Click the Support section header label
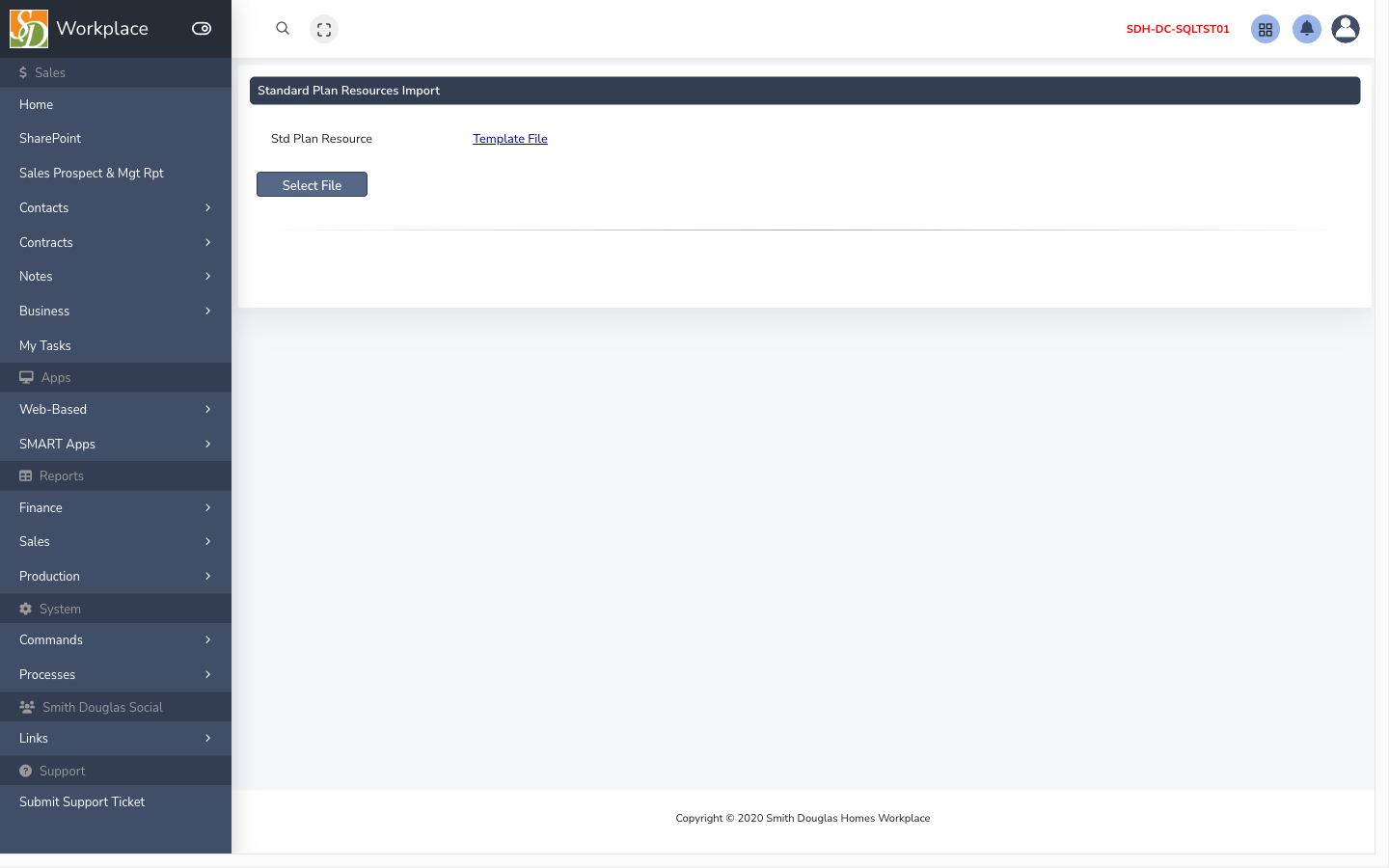The height and width of the screenshot is (868, 1389). click(x=62, y=771)
